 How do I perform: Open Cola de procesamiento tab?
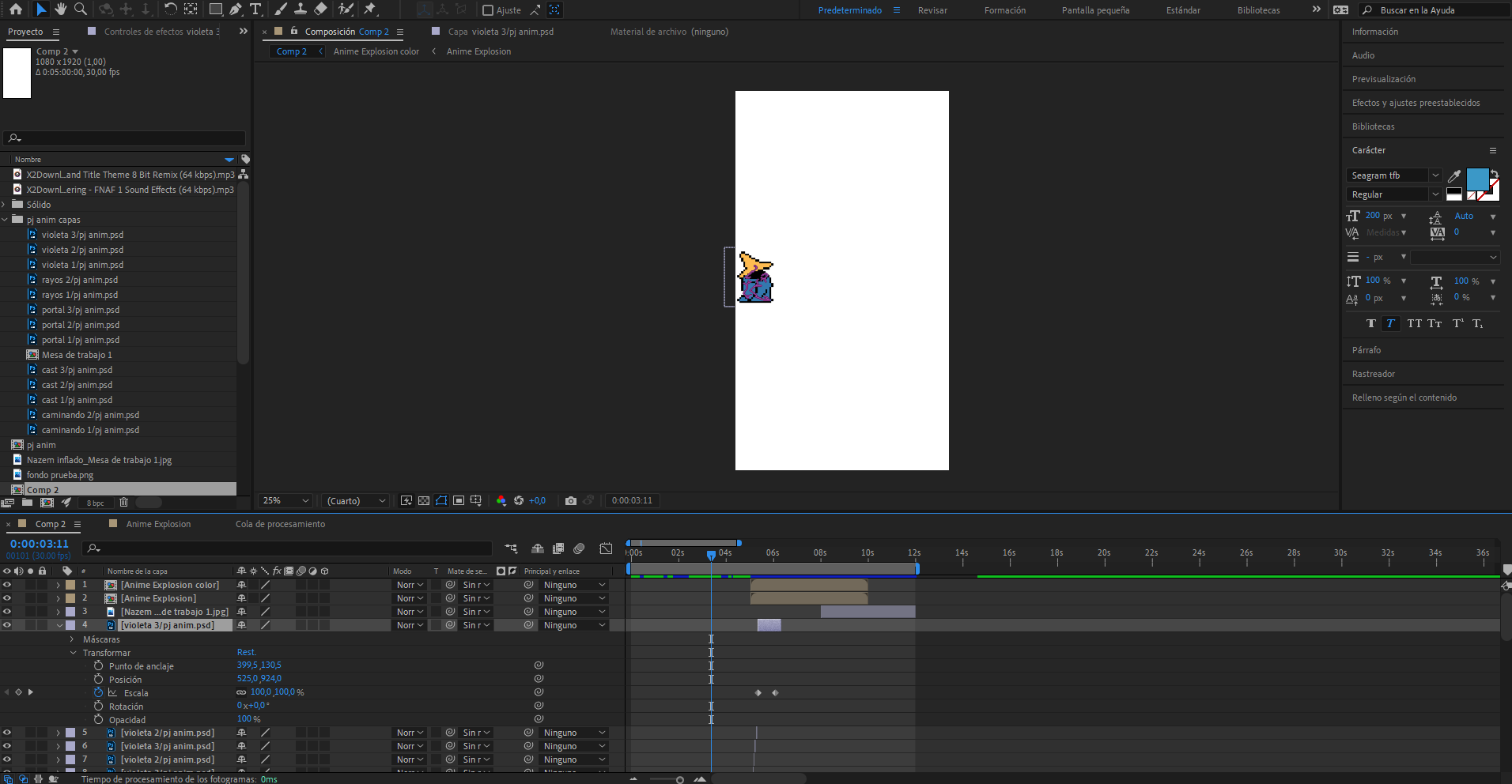(280, 524)
